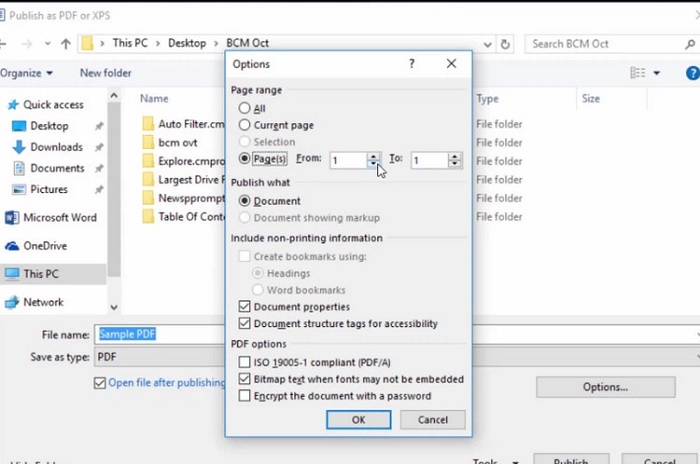Click the forward navigation arrow
The image size is (700, 464).
pyautogui.click(x=27, y=44)
